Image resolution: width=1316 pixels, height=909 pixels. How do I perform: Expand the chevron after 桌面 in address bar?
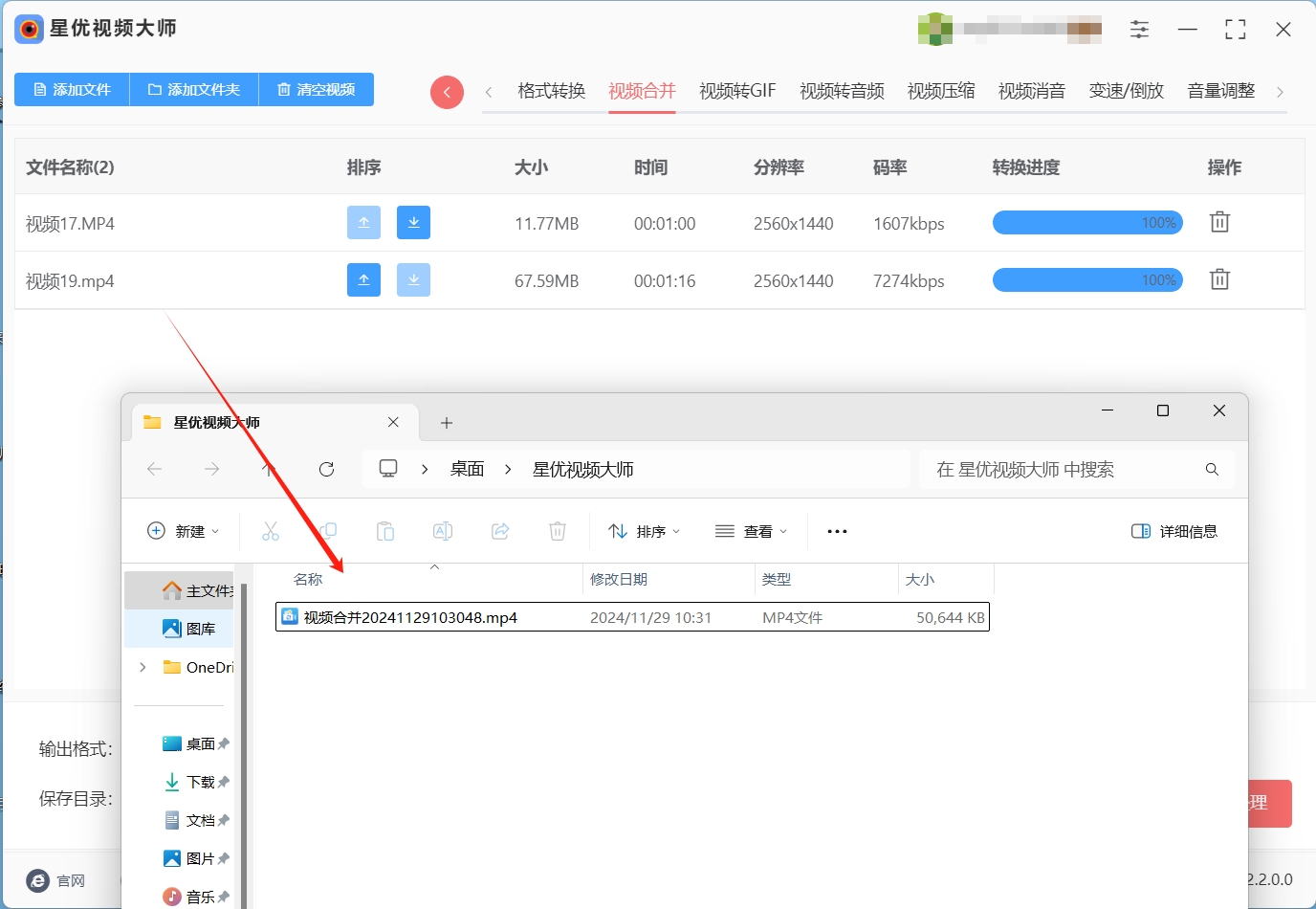pyautogui.click(x=508, y=469)
